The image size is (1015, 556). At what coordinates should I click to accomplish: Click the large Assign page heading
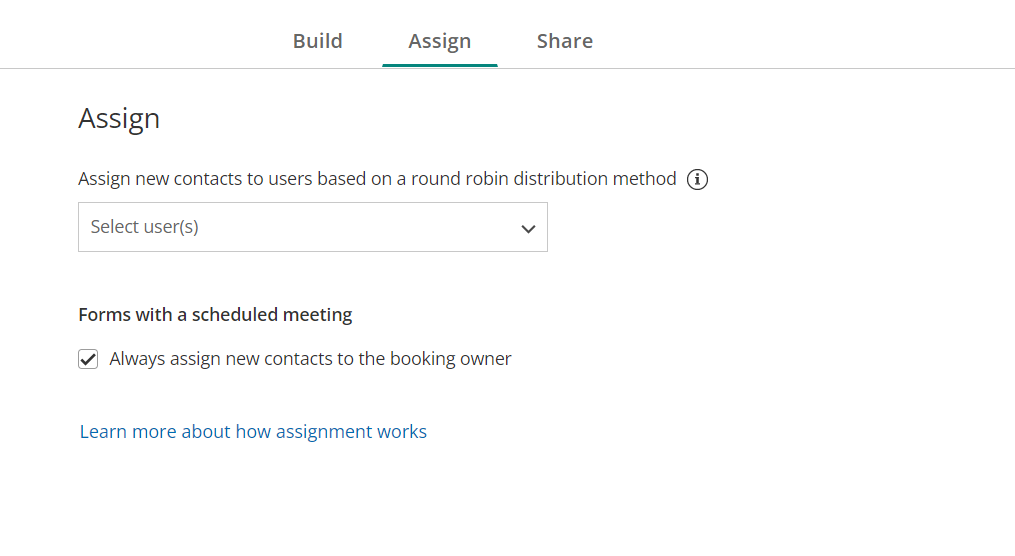coord(119,118)
